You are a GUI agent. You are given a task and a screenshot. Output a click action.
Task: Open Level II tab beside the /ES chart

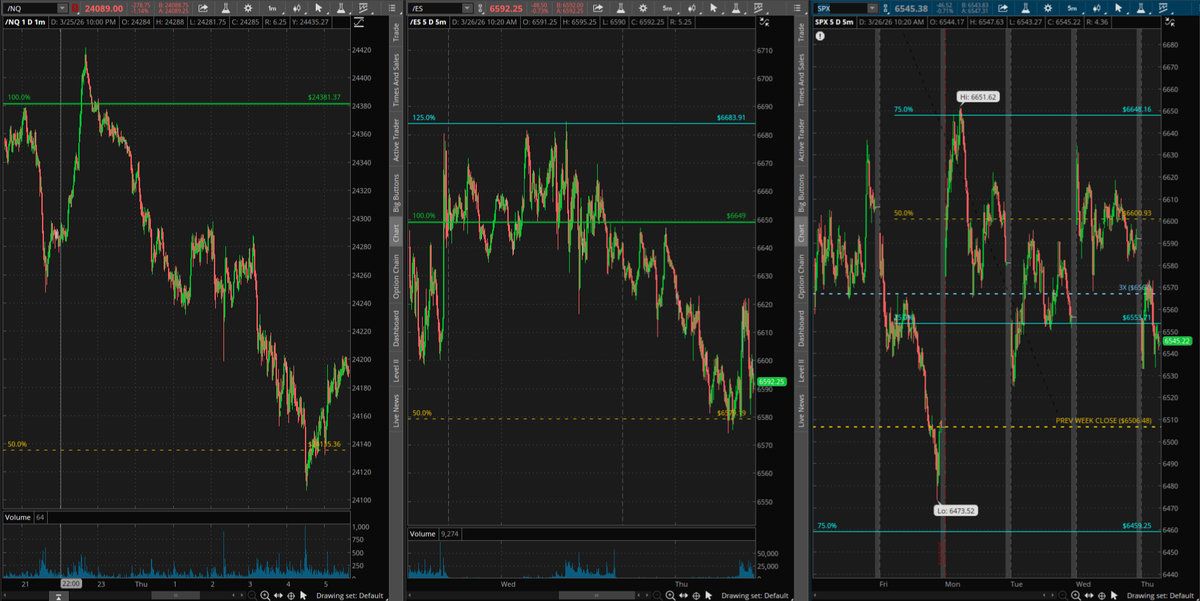(x=801, y=369)
